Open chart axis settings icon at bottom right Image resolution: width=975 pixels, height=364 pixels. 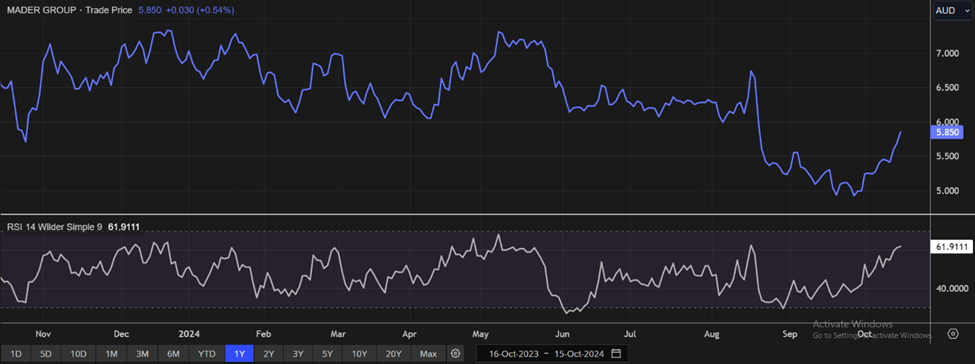(x=953, y=334)
